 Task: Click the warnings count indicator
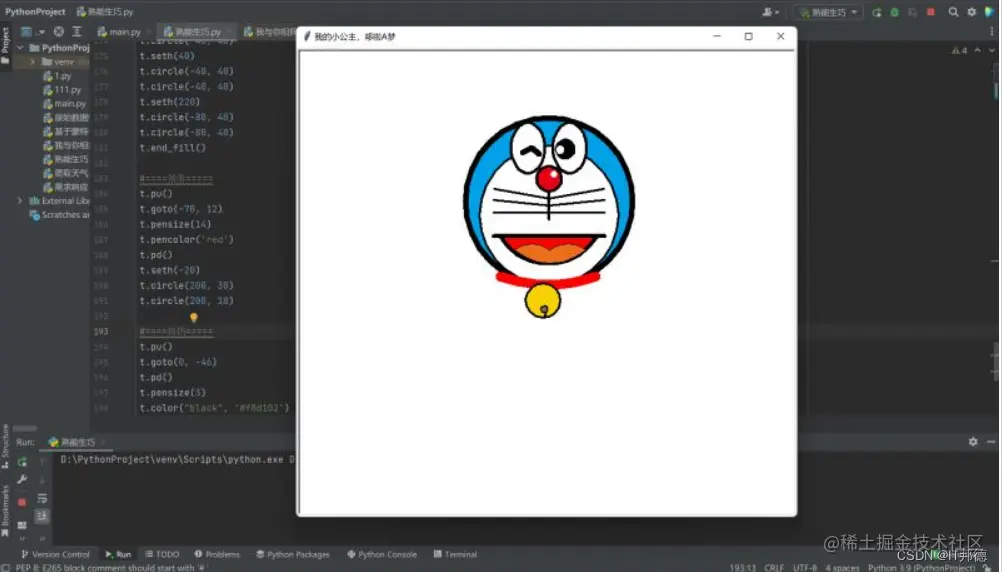(960, 51)
